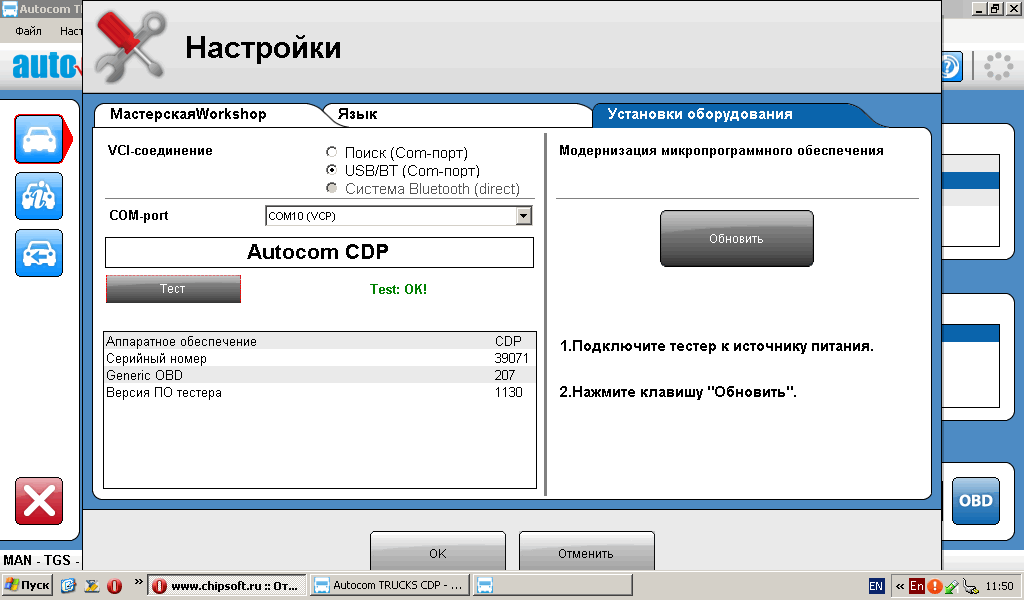
Task: Enable USB/BT (Com-порт) connection option
Action: pos(331,170)
